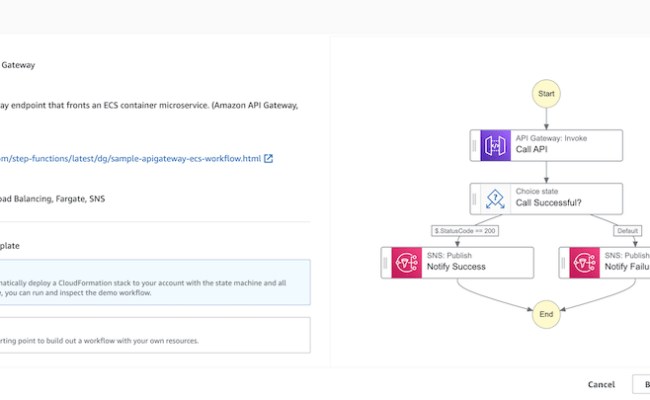Viewport: 650px width, 400px height.
Task: Select the Call API state box
Action: (x=546, y=145)
